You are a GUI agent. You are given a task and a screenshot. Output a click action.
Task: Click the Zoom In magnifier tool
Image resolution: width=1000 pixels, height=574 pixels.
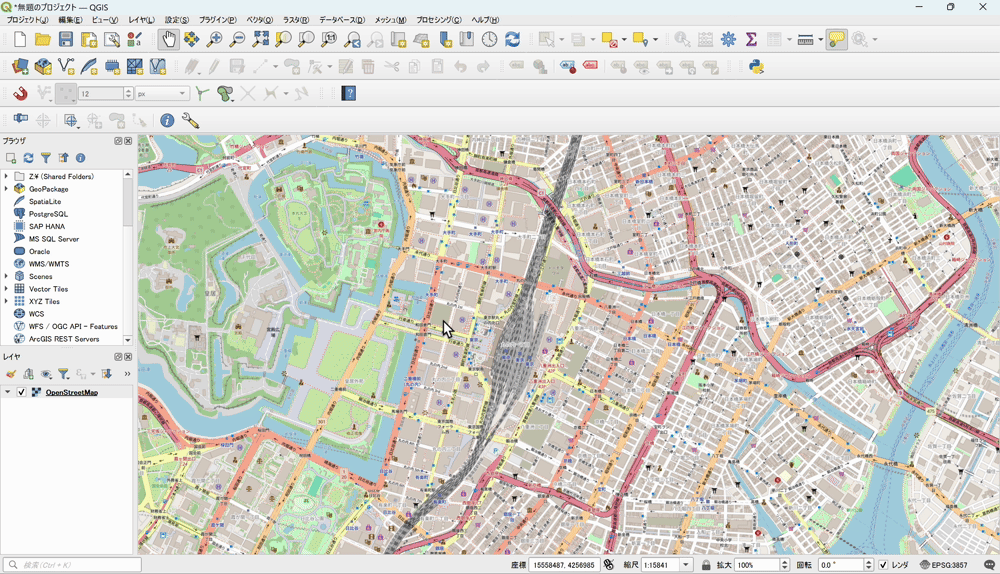214,40
